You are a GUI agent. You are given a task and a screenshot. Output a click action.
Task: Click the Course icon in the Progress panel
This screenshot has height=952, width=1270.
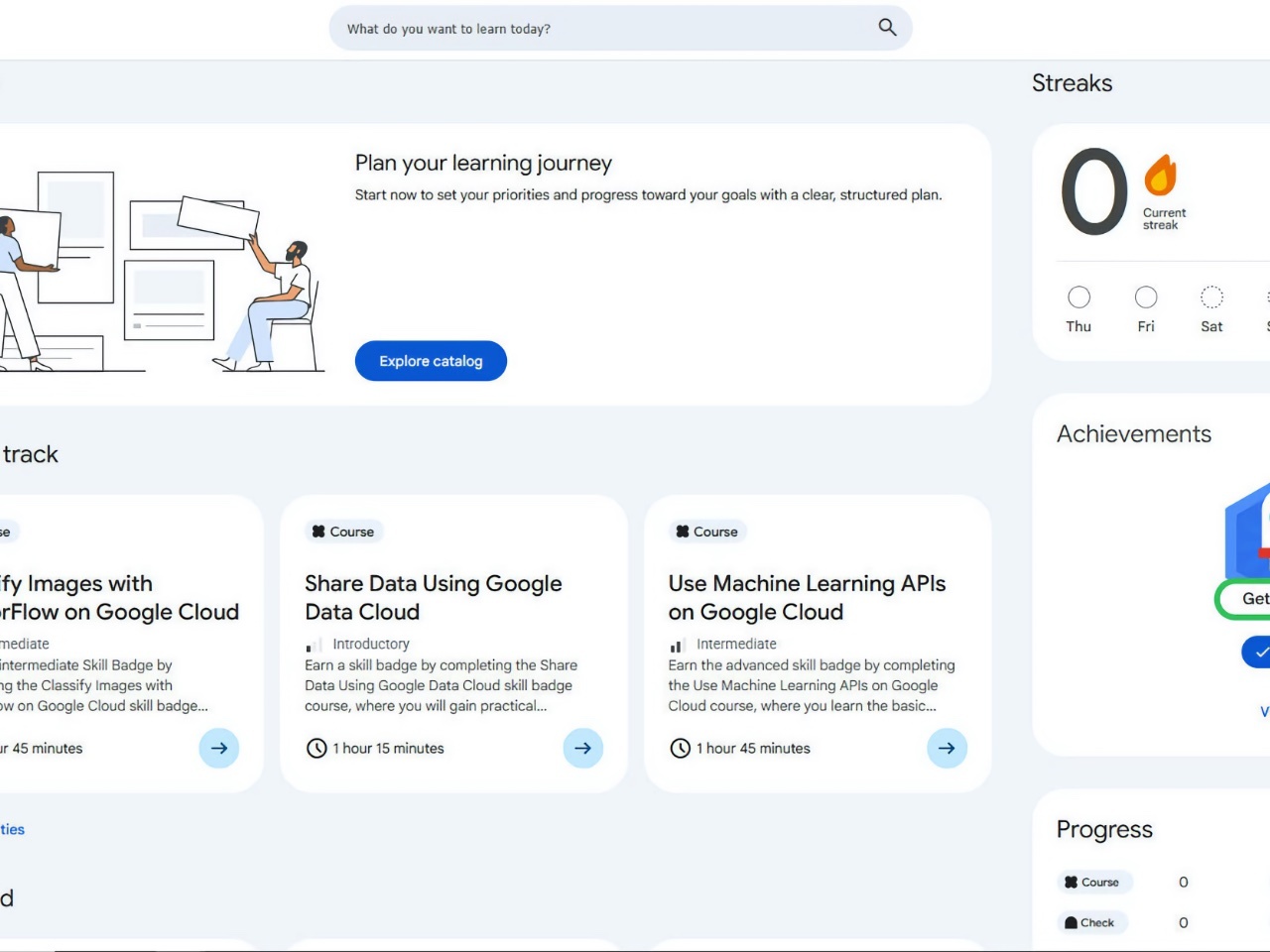(1071, 881)
